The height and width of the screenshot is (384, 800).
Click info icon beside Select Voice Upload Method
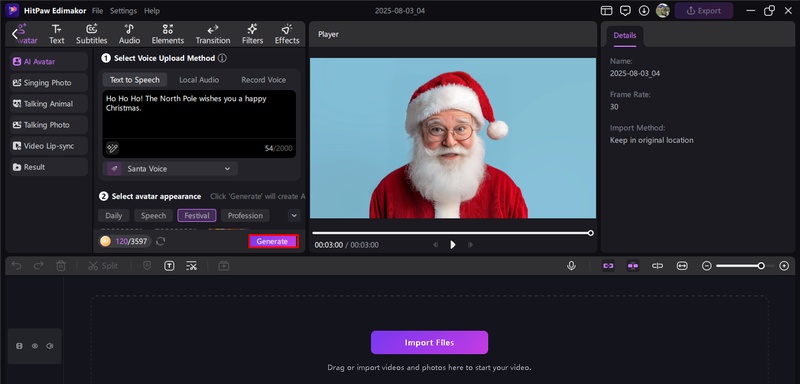pyautogui.click(x=222, y=58)
